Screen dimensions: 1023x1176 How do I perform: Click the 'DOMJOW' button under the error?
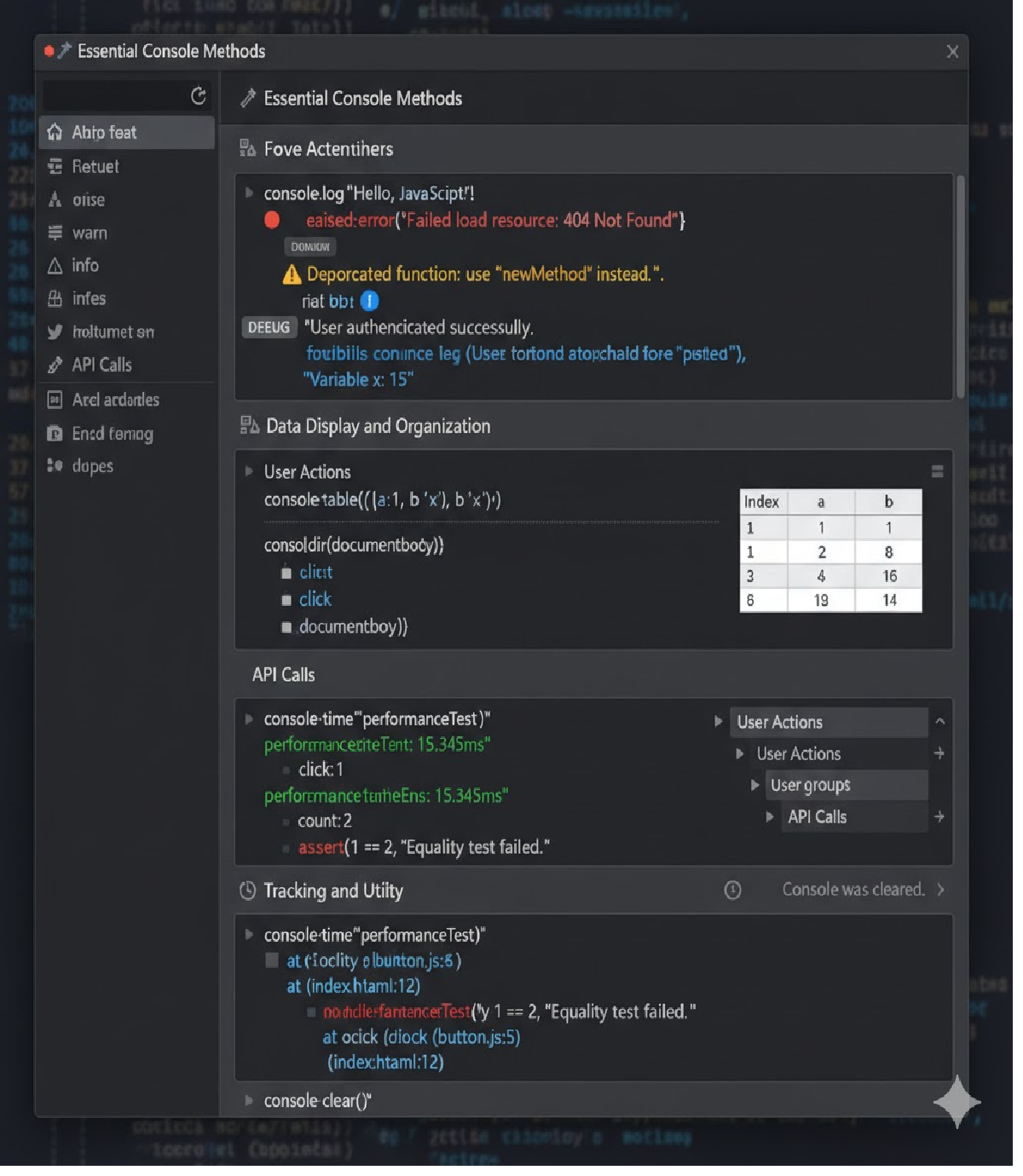[x=309, y=246]
